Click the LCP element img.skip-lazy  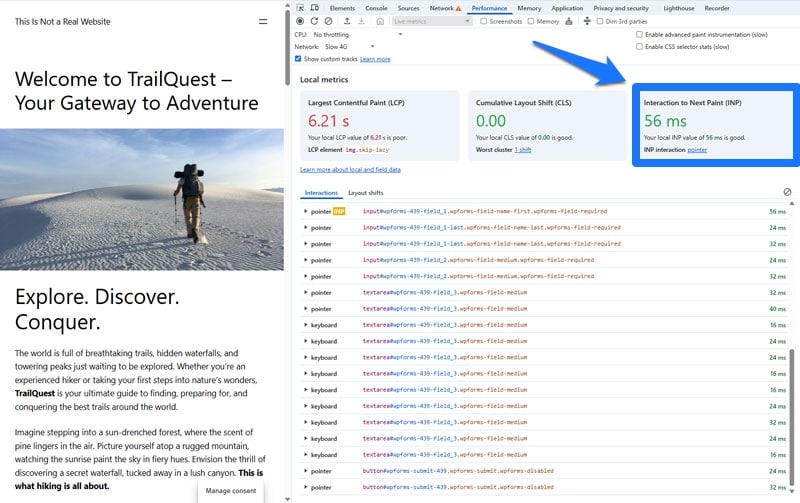coord(367,150)
